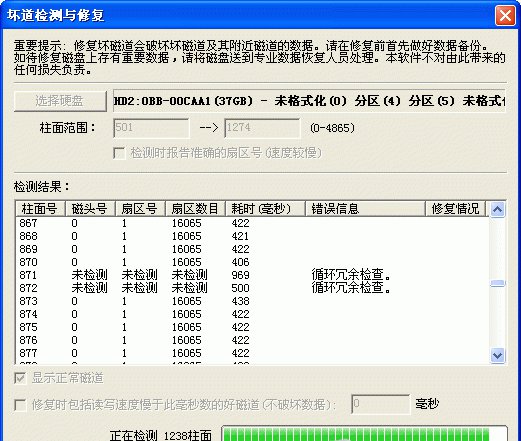
Task: Click the results list scrollbar thumb
Action: [498, 283]
